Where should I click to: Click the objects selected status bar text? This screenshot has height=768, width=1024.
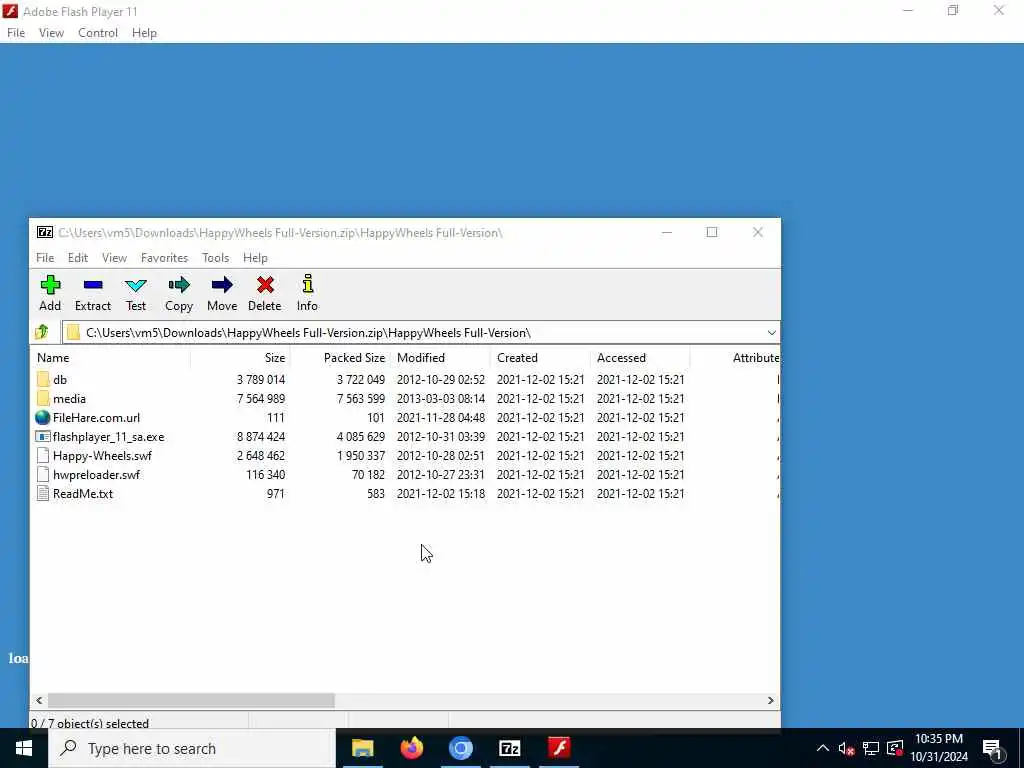click(90, 723)
